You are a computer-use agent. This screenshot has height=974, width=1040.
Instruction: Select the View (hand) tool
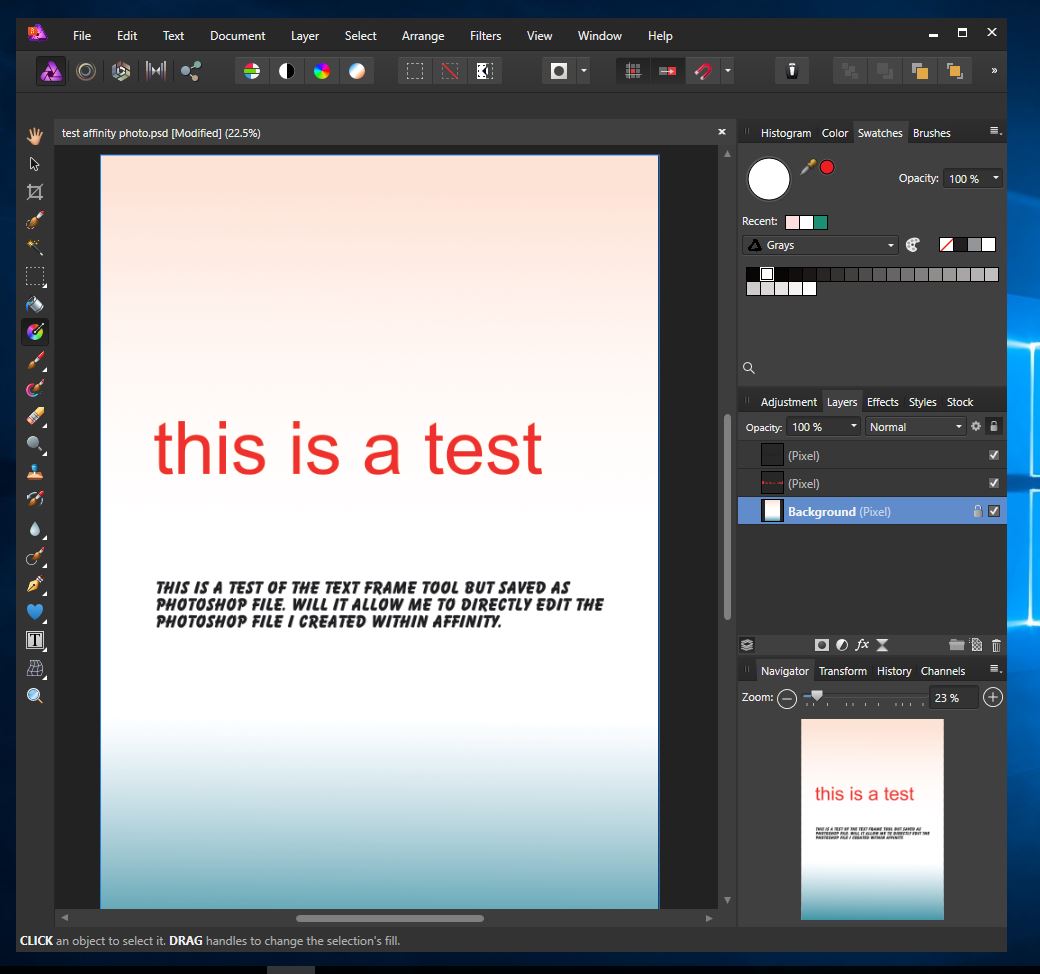click(34, 136)
